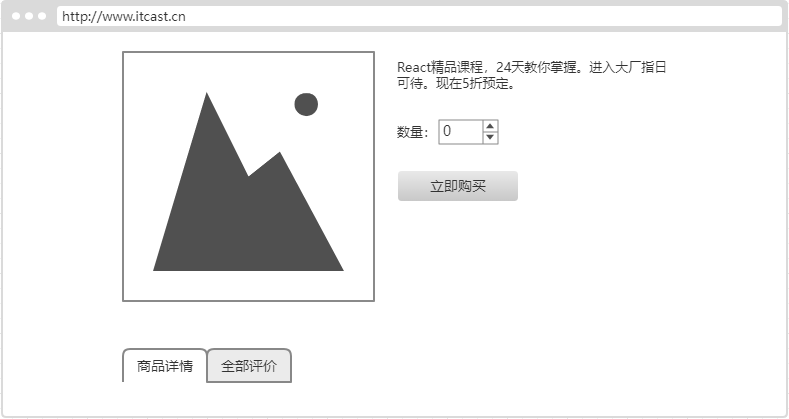Focus the 数量 quantity input field
Screen dimensions: 789x419
pos(460,132)
